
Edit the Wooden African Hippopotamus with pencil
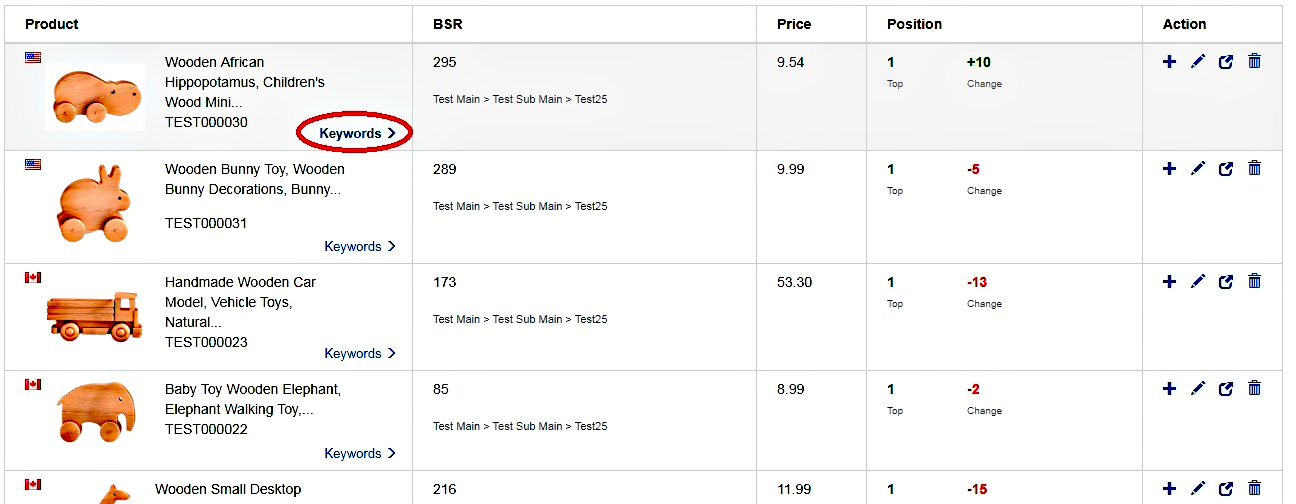tap(1198, 62)
